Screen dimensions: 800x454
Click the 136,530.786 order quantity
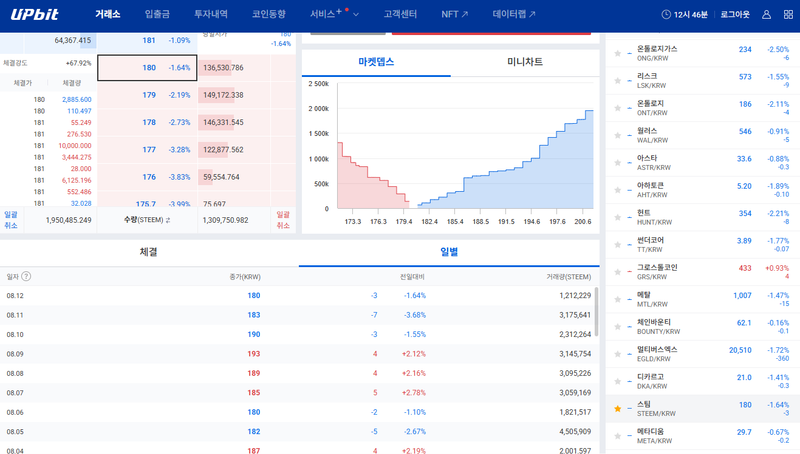pos(223,68)
